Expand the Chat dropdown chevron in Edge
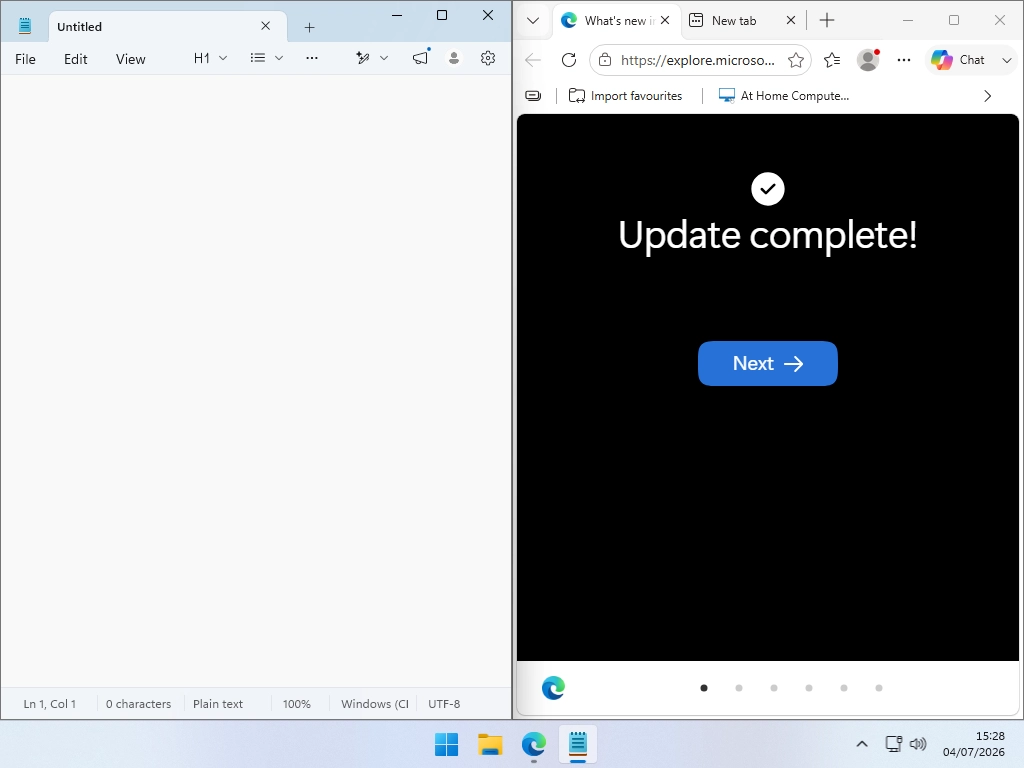 (x=1006, y=60)
